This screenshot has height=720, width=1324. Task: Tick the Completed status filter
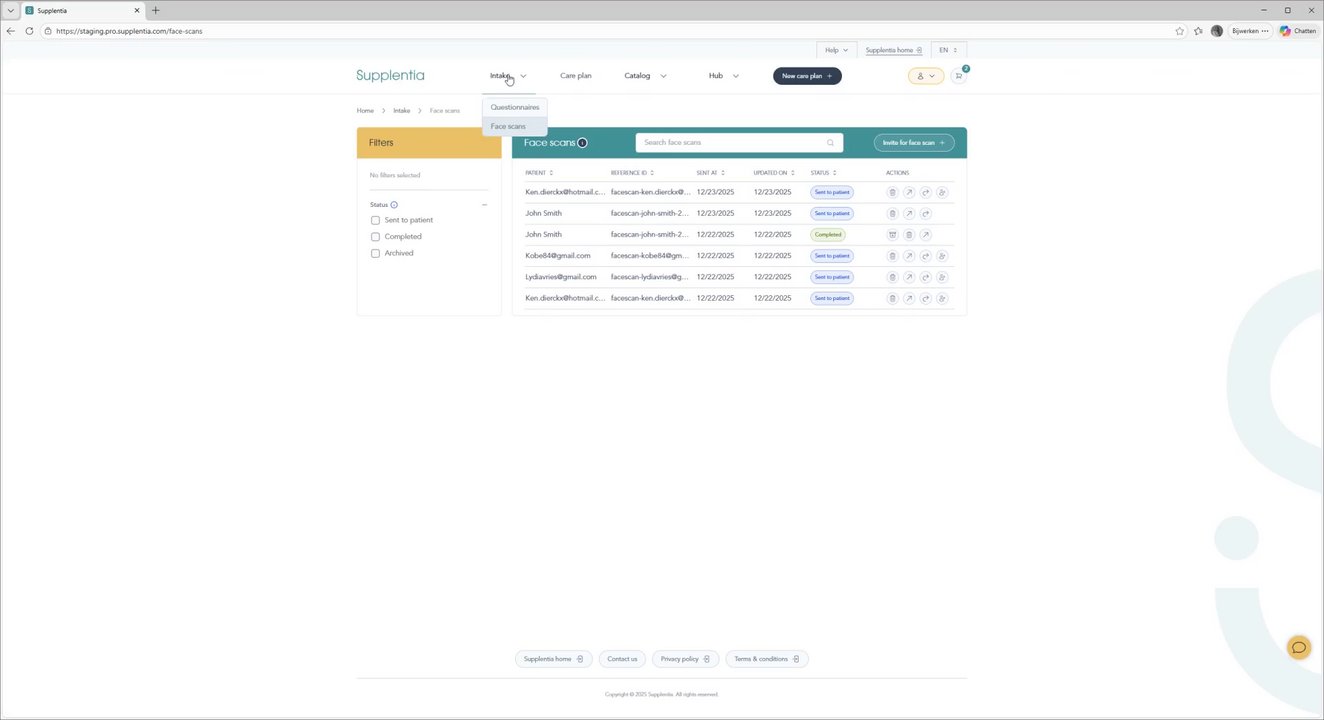(x=375, y=237)
